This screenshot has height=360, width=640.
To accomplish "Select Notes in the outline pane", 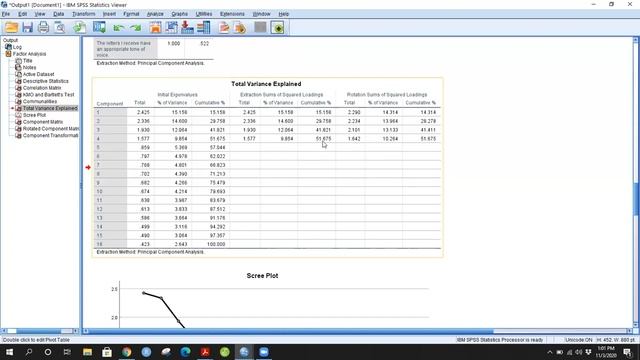I will click(29, 67).
